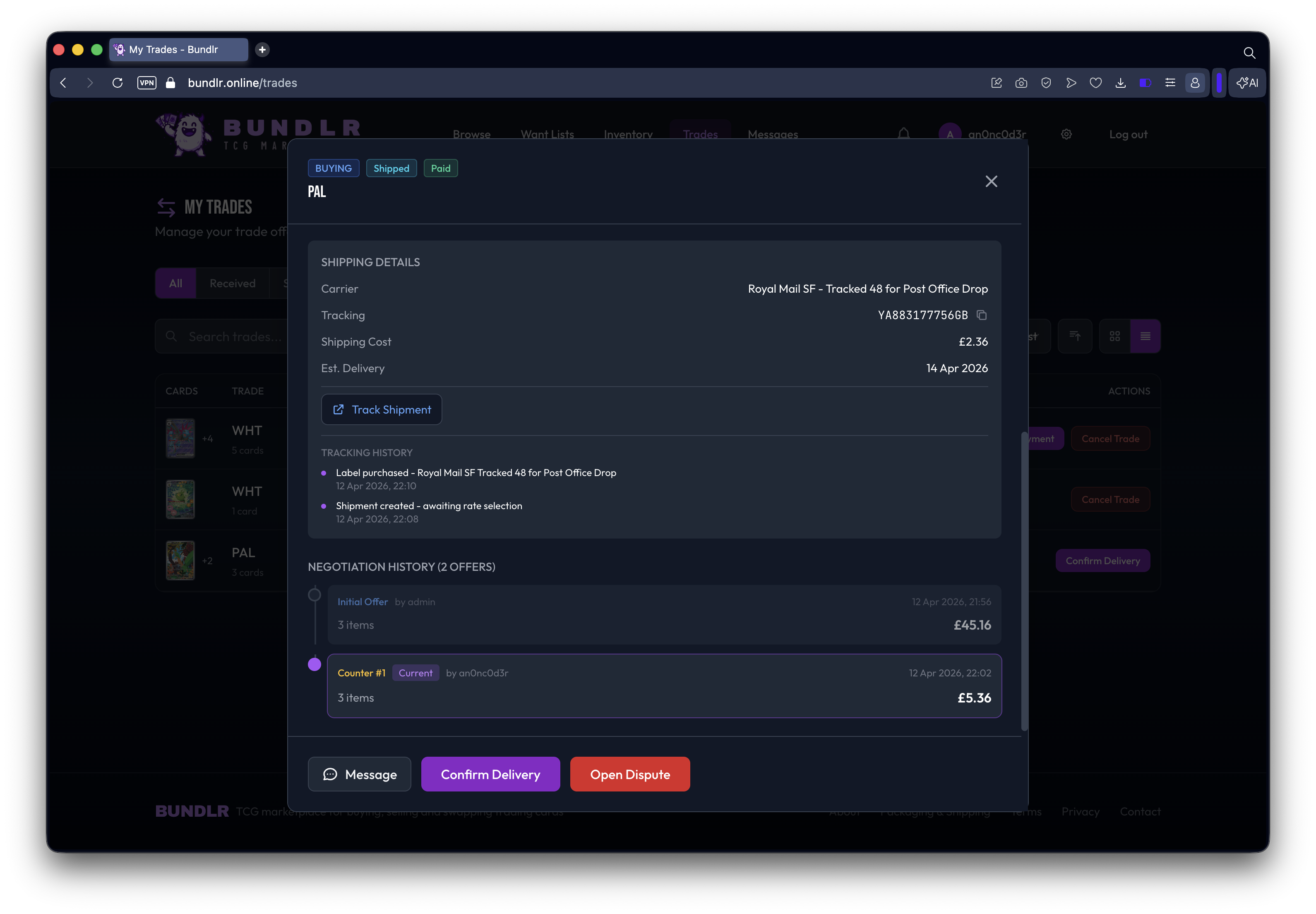Switch to grid view
Image resolution: width=1316 pixels, height=914 pixels.
1114,336
